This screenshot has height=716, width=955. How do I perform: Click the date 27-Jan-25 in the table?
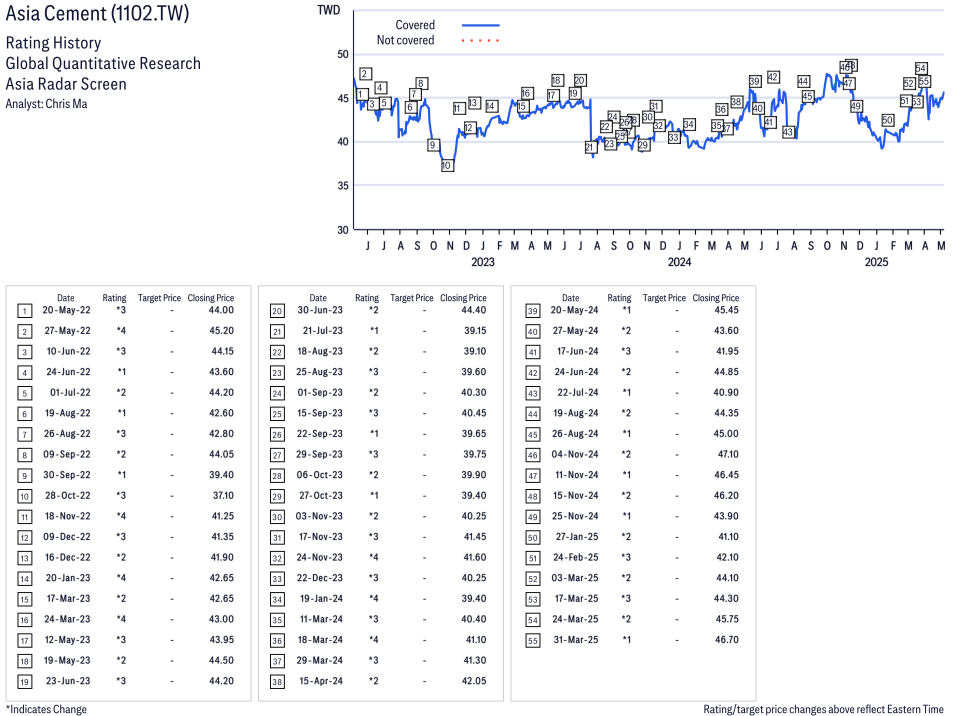577,537
